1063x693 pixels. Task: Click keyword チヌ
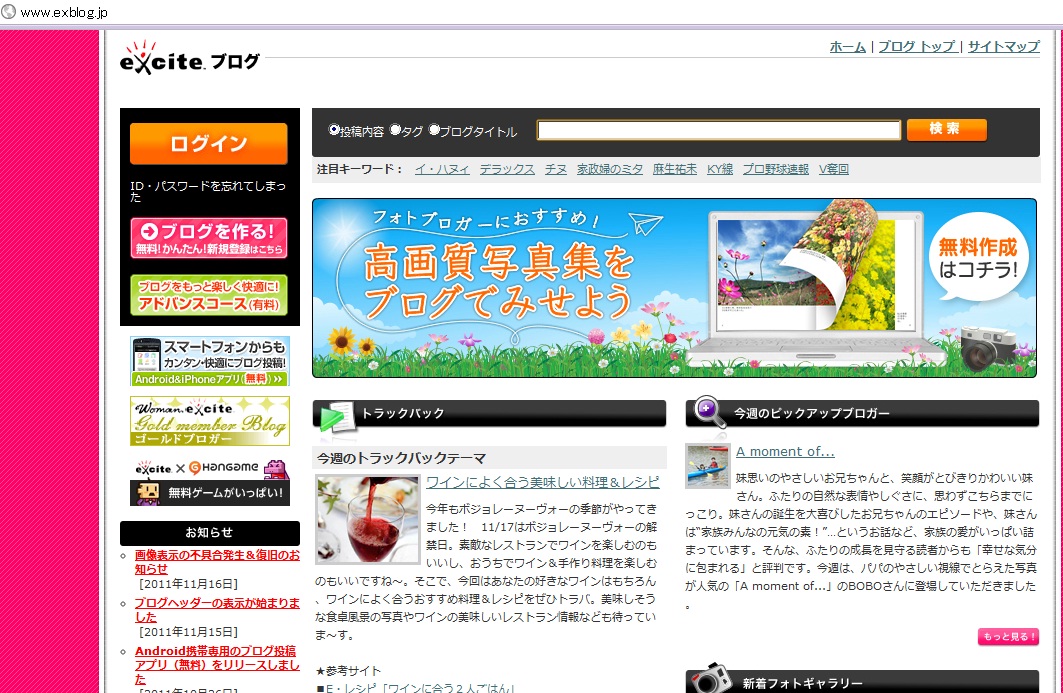pyautogui.click(x=556, y=169)
